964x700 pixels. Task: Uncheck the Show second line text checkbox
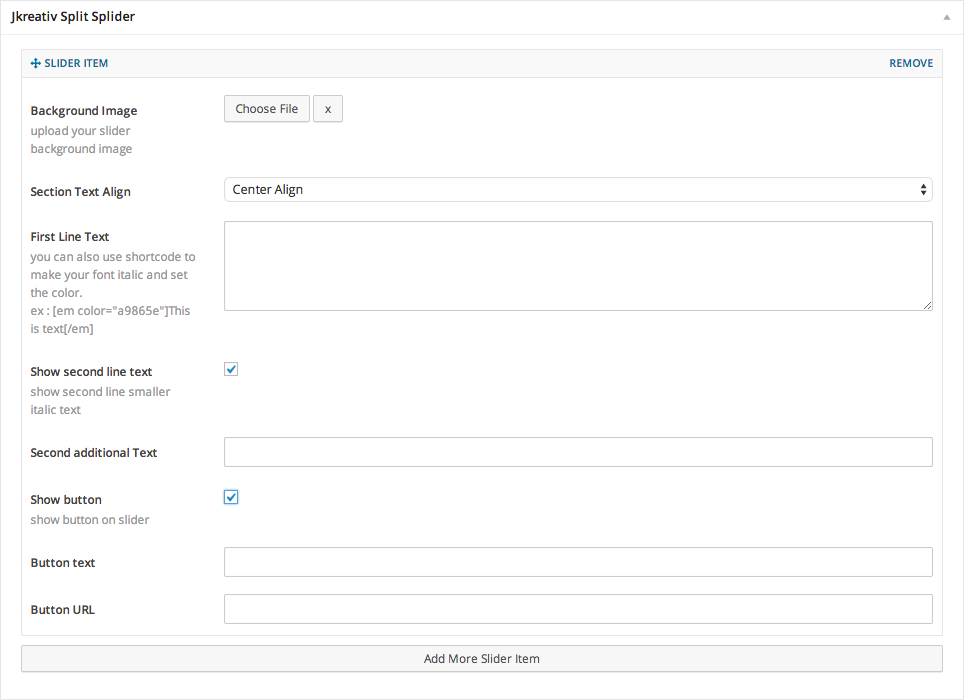[231, 369]
